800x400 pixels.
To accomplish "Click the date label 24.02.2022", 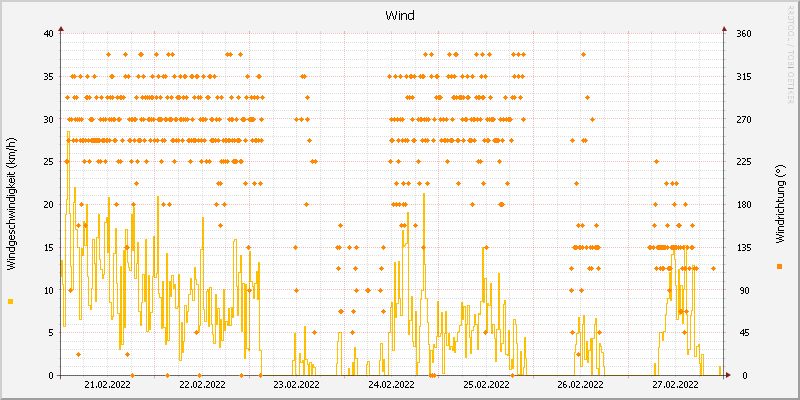I will (391, 384).
